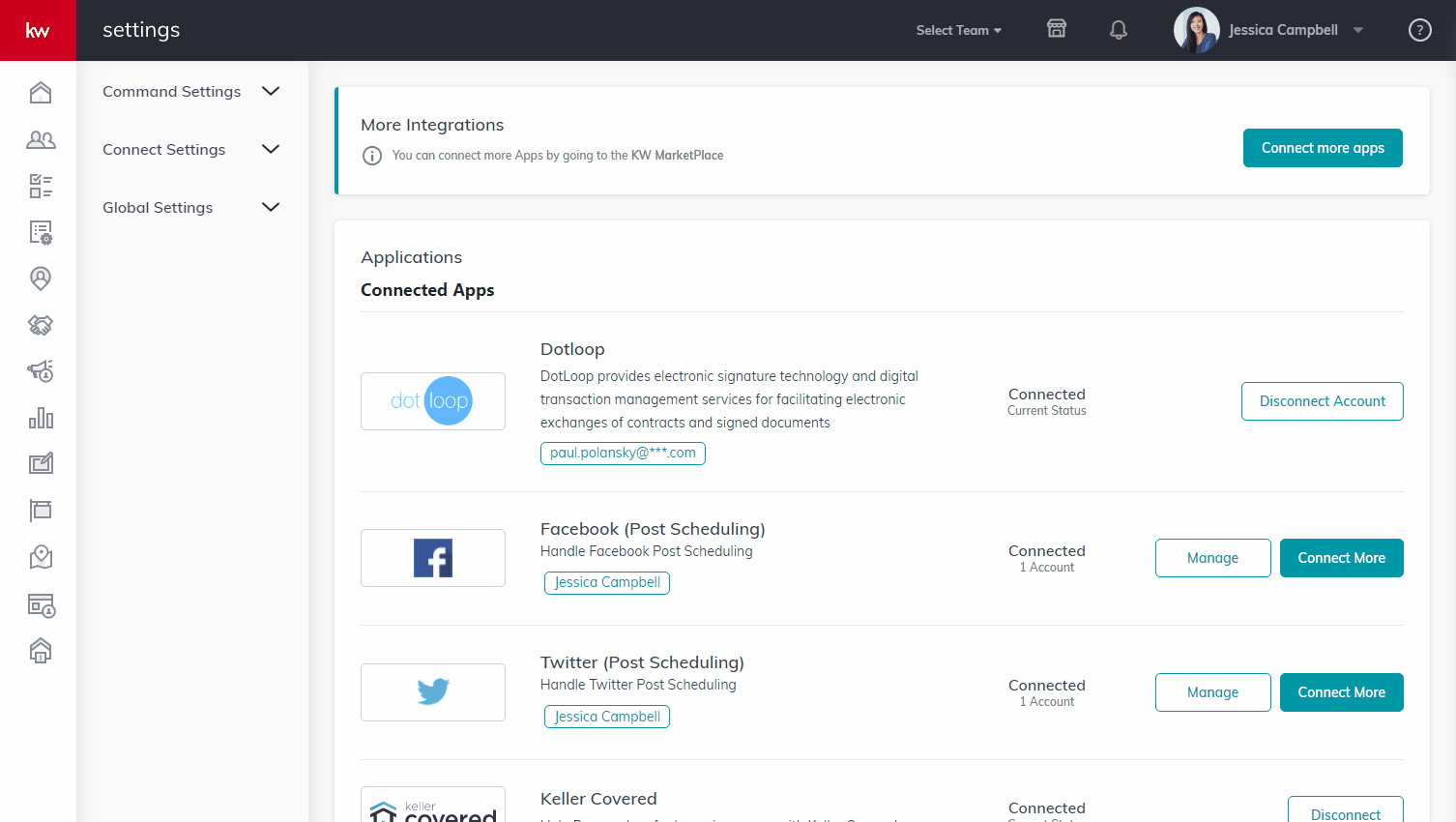Viewport: 1456px width, 822px height.
Task: Click the Facebook (Post Scheduling) title
Action: 653,529
